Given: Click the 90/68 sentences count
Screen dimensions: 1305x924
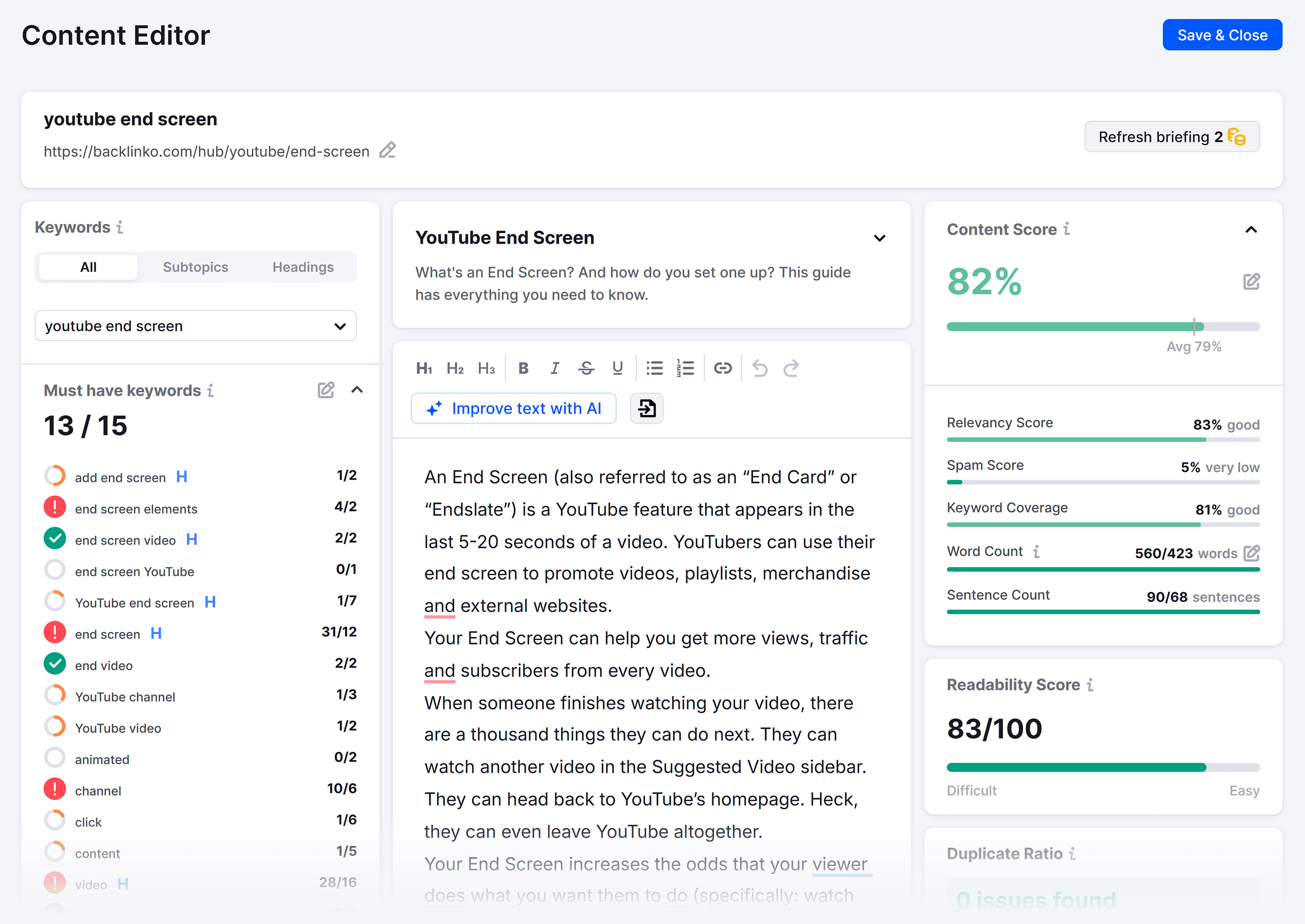Looking at the screenshot, I should [1167, 597].
